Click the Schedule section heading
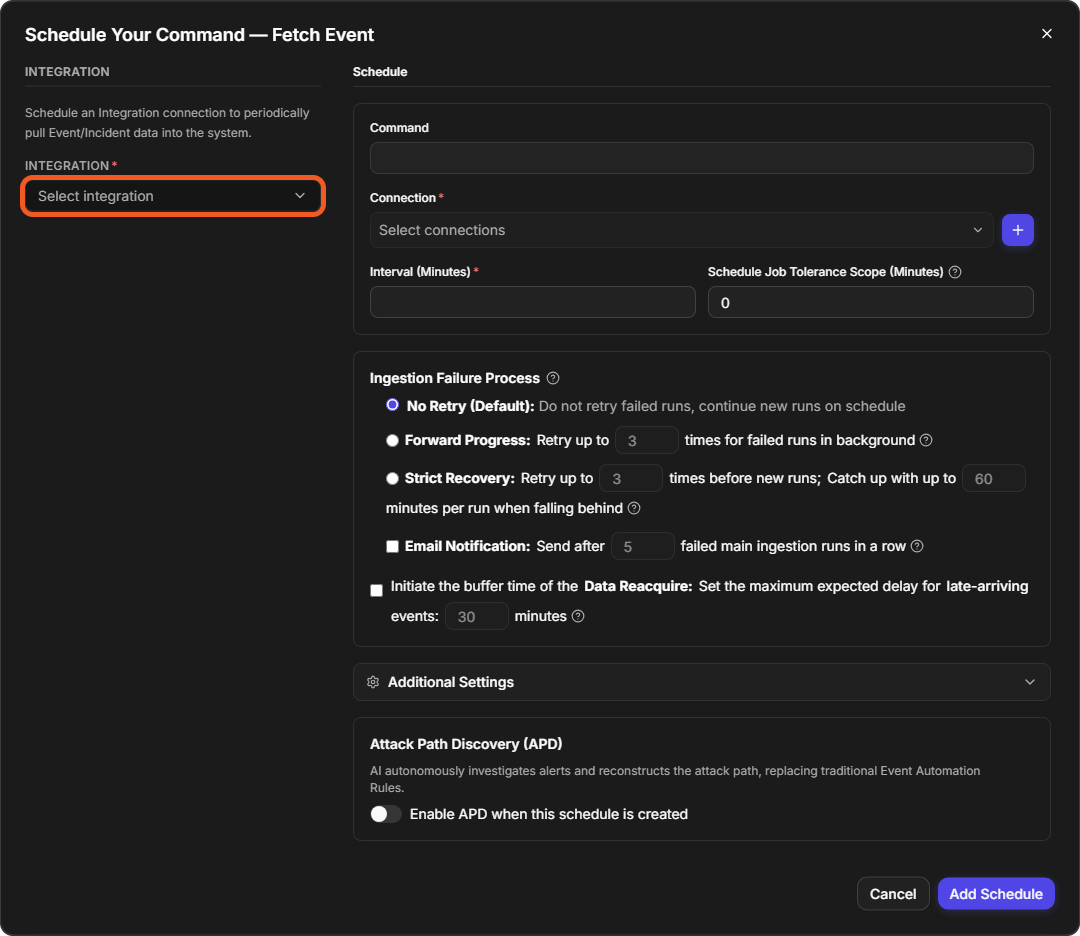 pyautogui.click(x=380, y=72)
